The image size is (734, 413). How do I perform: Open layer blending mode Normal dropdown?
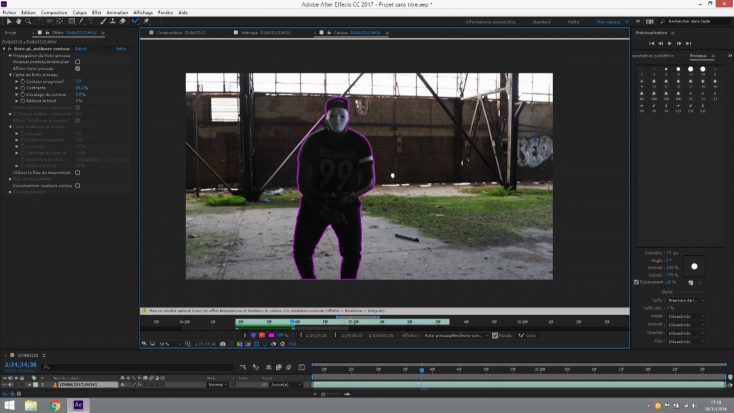(218, 385)
